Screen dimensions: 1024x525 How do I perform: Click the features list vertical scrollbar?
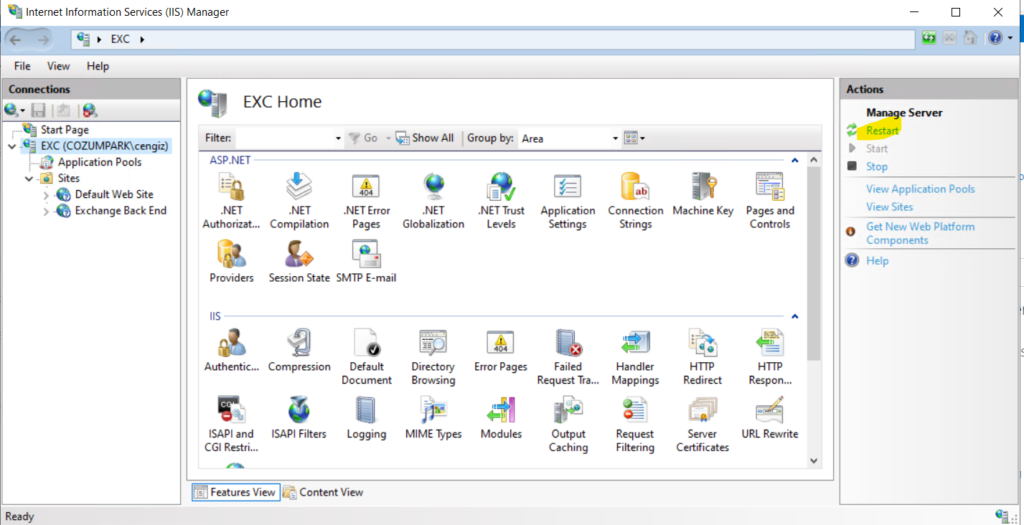814,262
